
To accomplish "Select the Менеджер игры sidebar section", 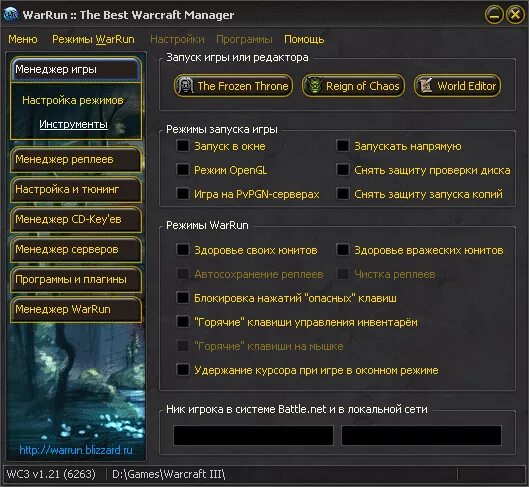I will (x=76, y=69).
